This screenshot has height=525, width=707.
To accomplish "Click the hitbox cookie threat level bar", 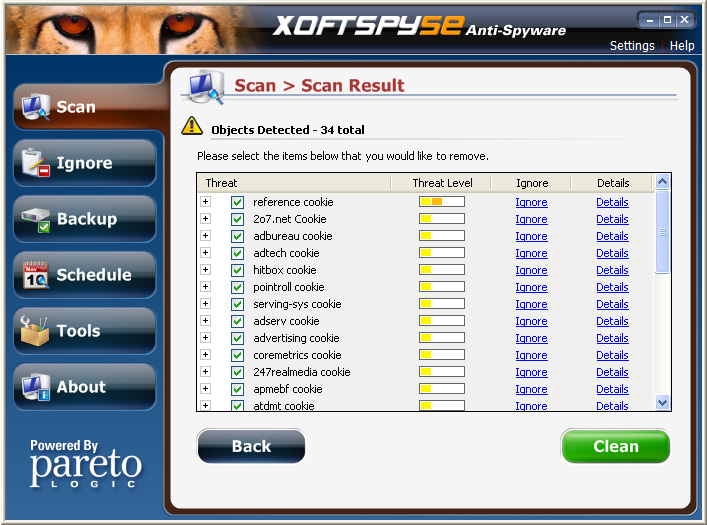I will 442,270.
